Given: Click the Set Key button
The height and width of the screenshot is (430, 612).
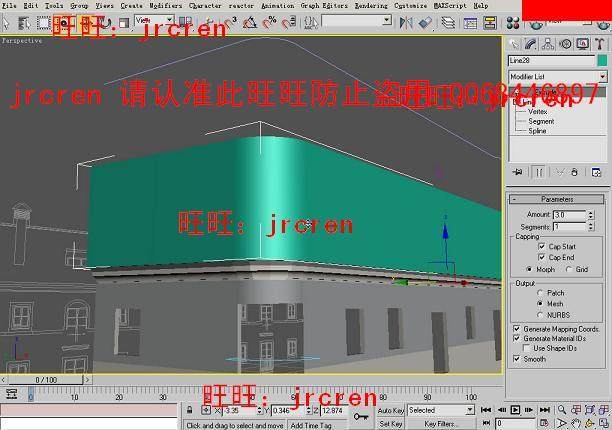Looking at the screenshot, I should tap(390, 424).
